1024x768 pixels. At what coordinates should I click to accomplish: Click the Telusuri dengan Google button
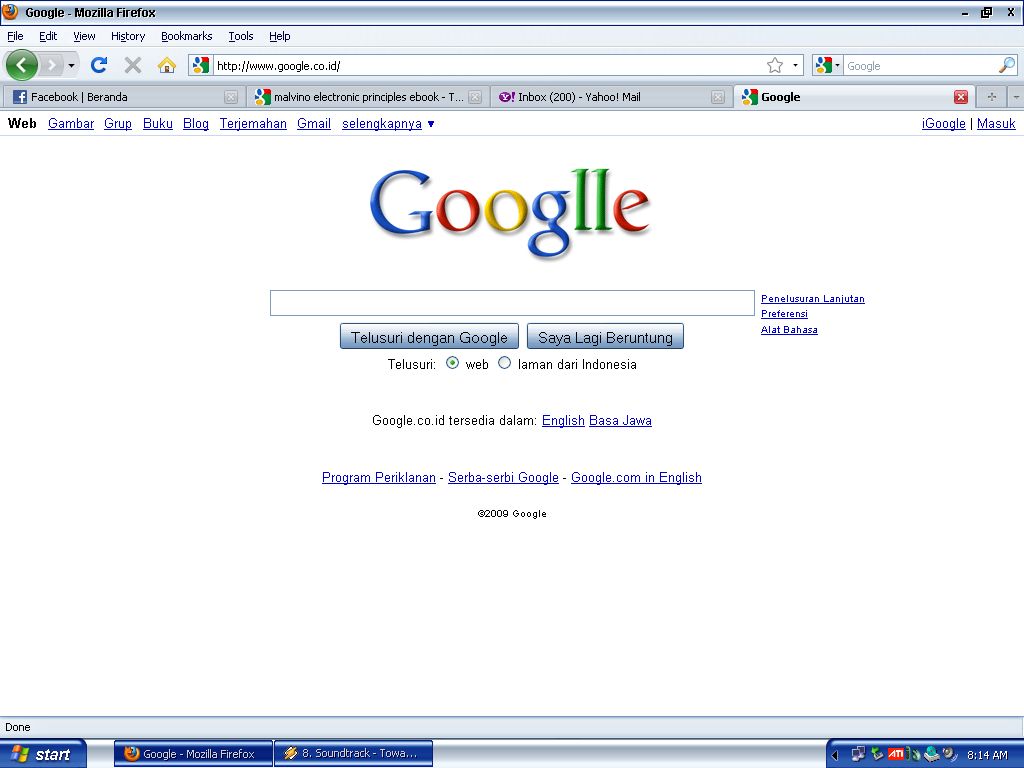coord(429,337)
